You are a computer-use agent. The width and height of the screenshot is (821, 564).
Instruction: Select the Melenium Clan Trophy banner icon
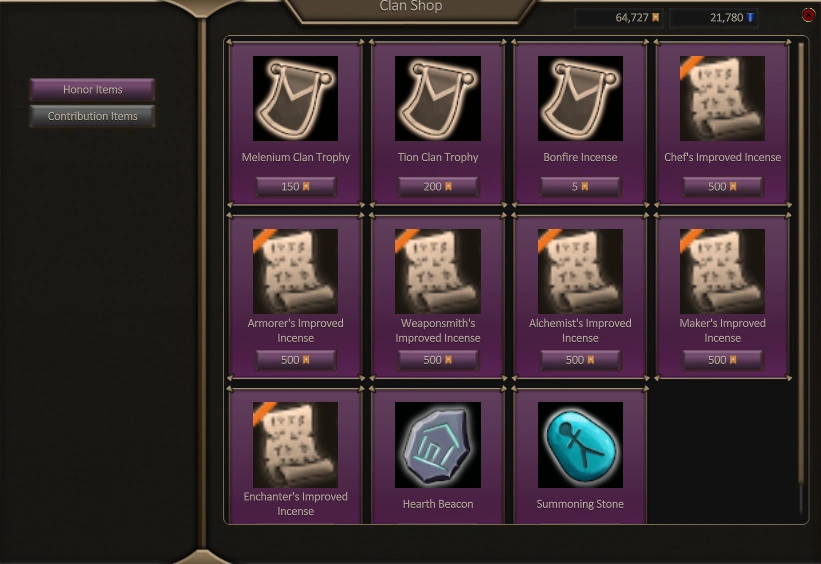pyautogui.click(x=295, y=98)
